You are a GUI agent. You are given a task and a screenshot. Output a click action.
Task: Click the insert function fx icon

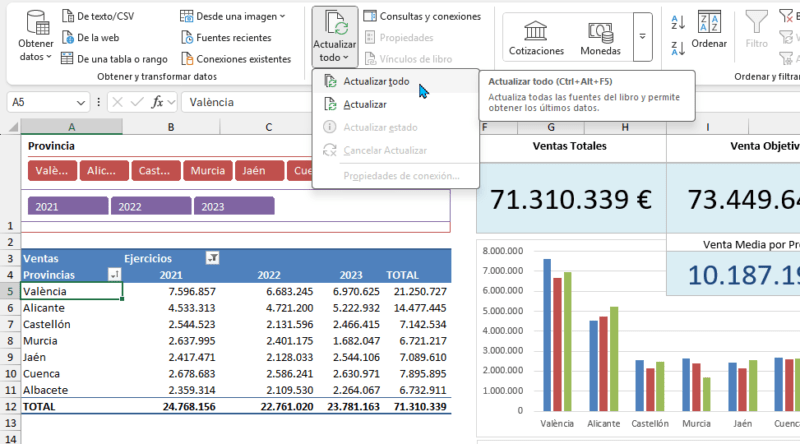(x=157, y=102)
